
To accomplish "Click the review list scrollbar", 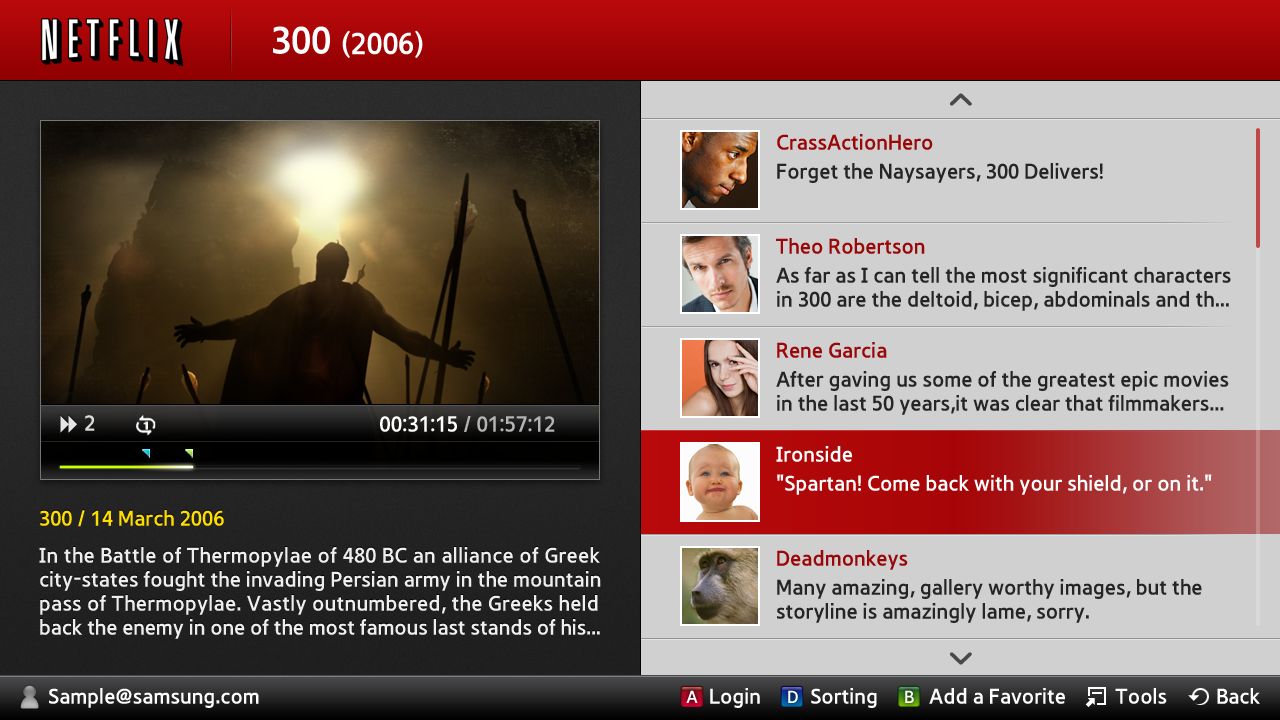I will pos(1257,187).
